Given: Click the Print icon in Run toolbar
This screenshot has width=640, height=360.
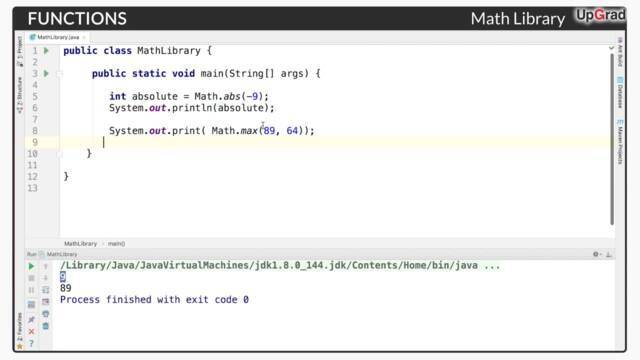Looking at the screenshot, I should 46,314.
